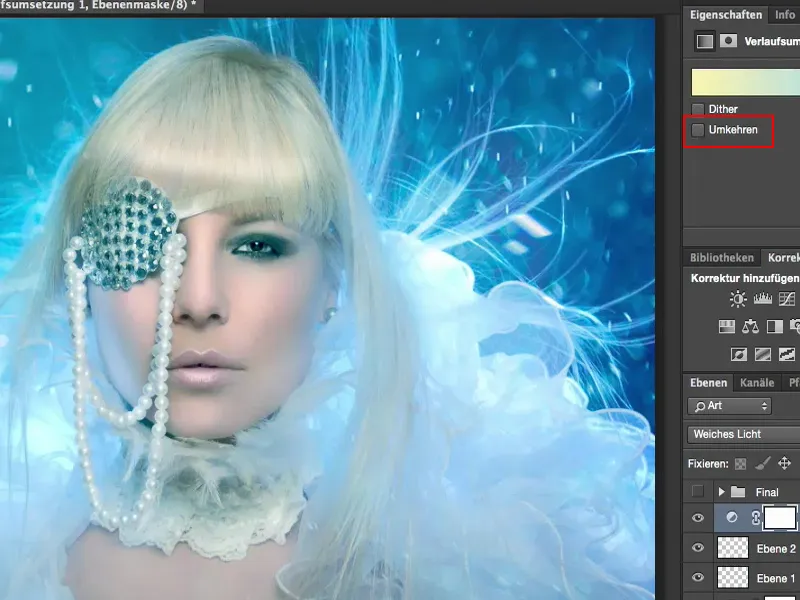Screen dimensions: 800x600
Task: Click the Final group folder icon
Action: [738, 492]
